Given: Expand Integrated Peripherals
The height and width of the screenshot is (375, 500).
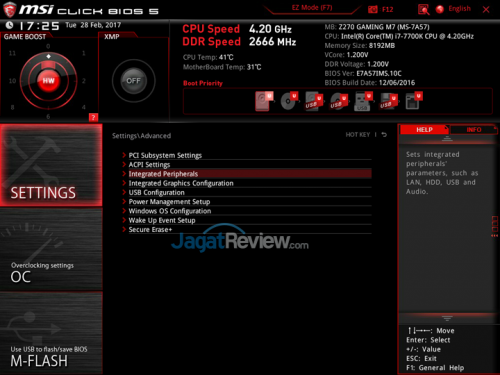Looking at the screenshot, I should tap(247, 174).
